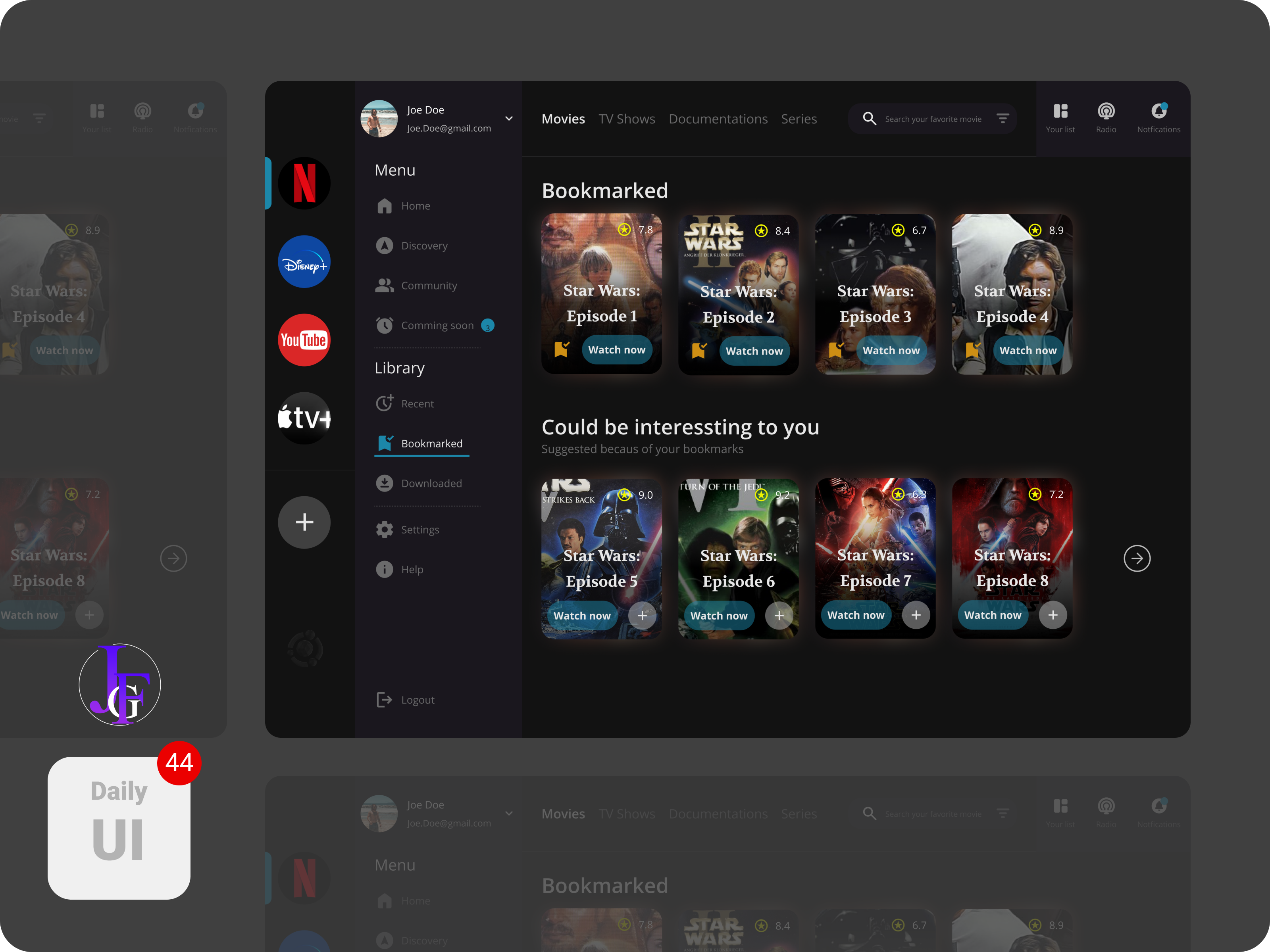
Task: Open Apple TV+ service
Action: (x=304, y=418)
